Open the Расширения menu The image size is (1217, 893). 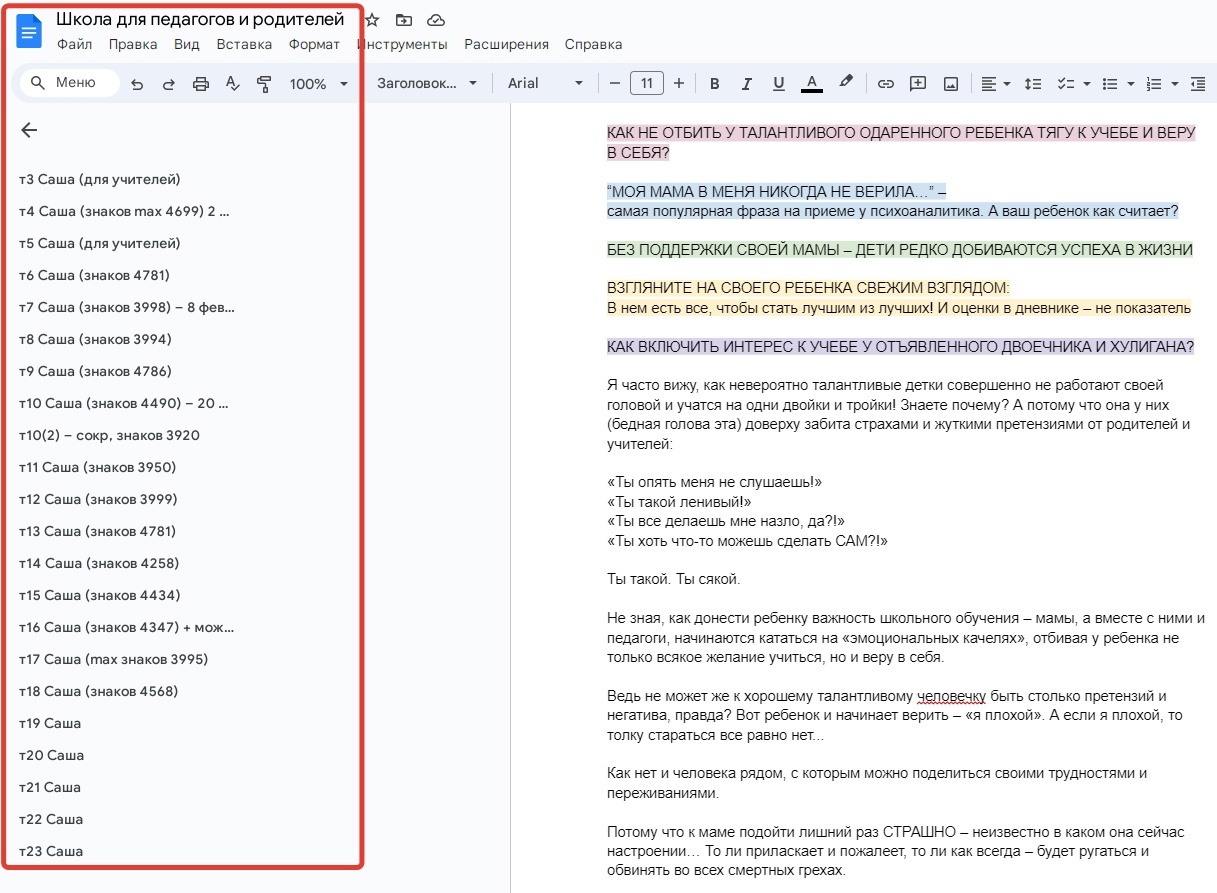click(x=506, y=44)
